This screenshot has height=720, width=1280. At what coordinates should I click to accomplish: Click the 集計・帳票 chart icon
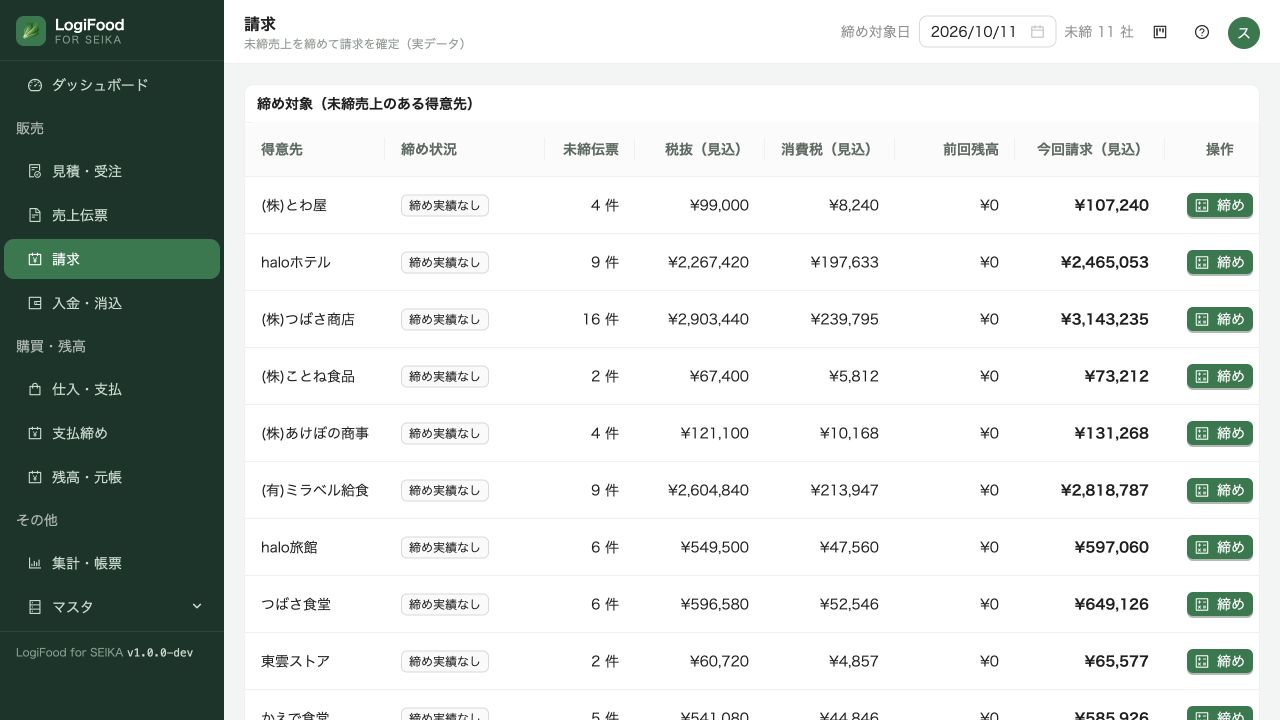35,563
